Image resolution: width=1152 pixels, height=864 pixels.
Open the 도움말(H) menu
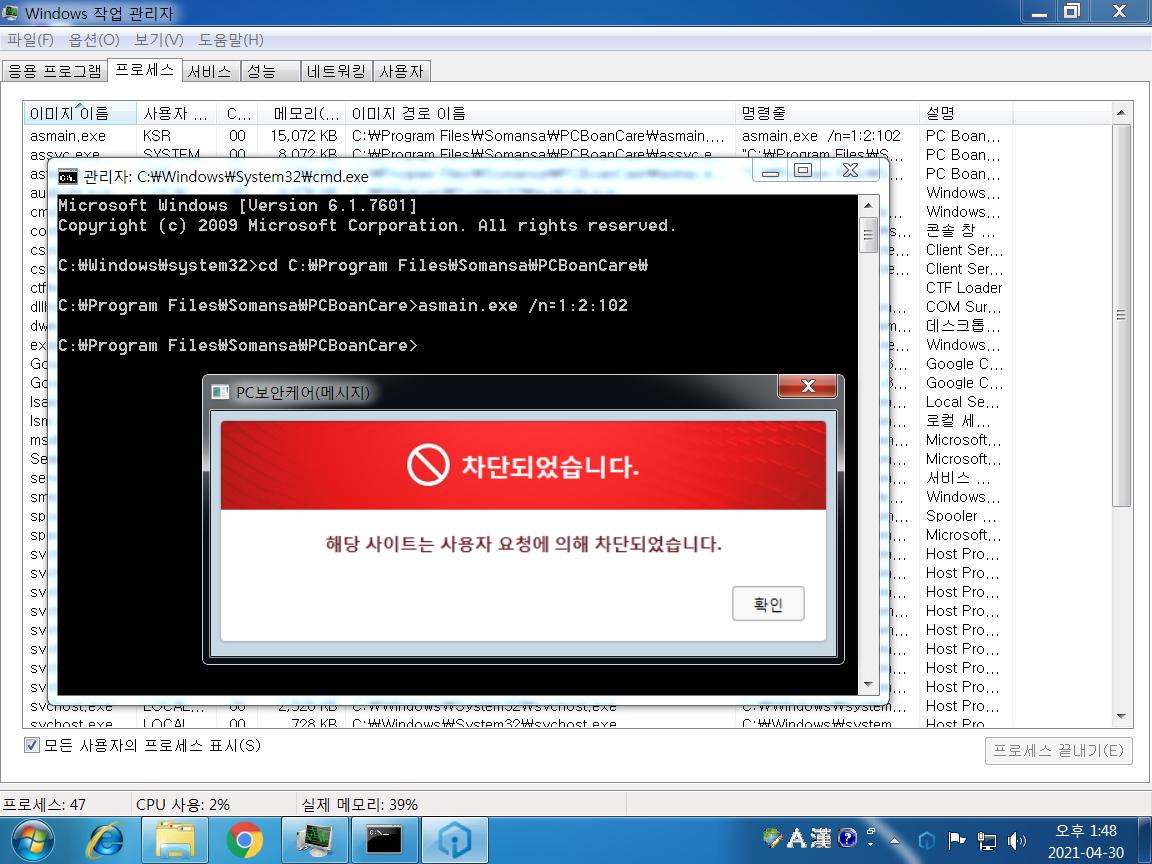[231, 40]
